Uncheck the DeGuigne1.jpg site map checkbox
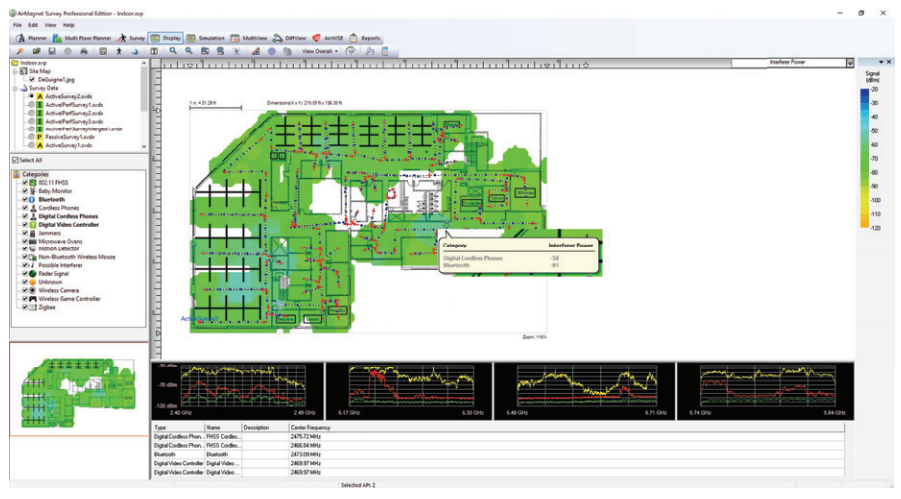The width and height of the screenshot is (901, 499). coord(32,80)
